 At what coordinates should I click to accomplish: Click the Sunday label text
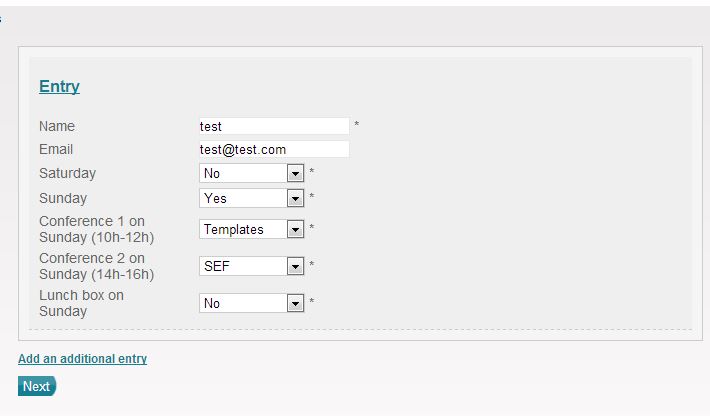(x=63, y=198)
